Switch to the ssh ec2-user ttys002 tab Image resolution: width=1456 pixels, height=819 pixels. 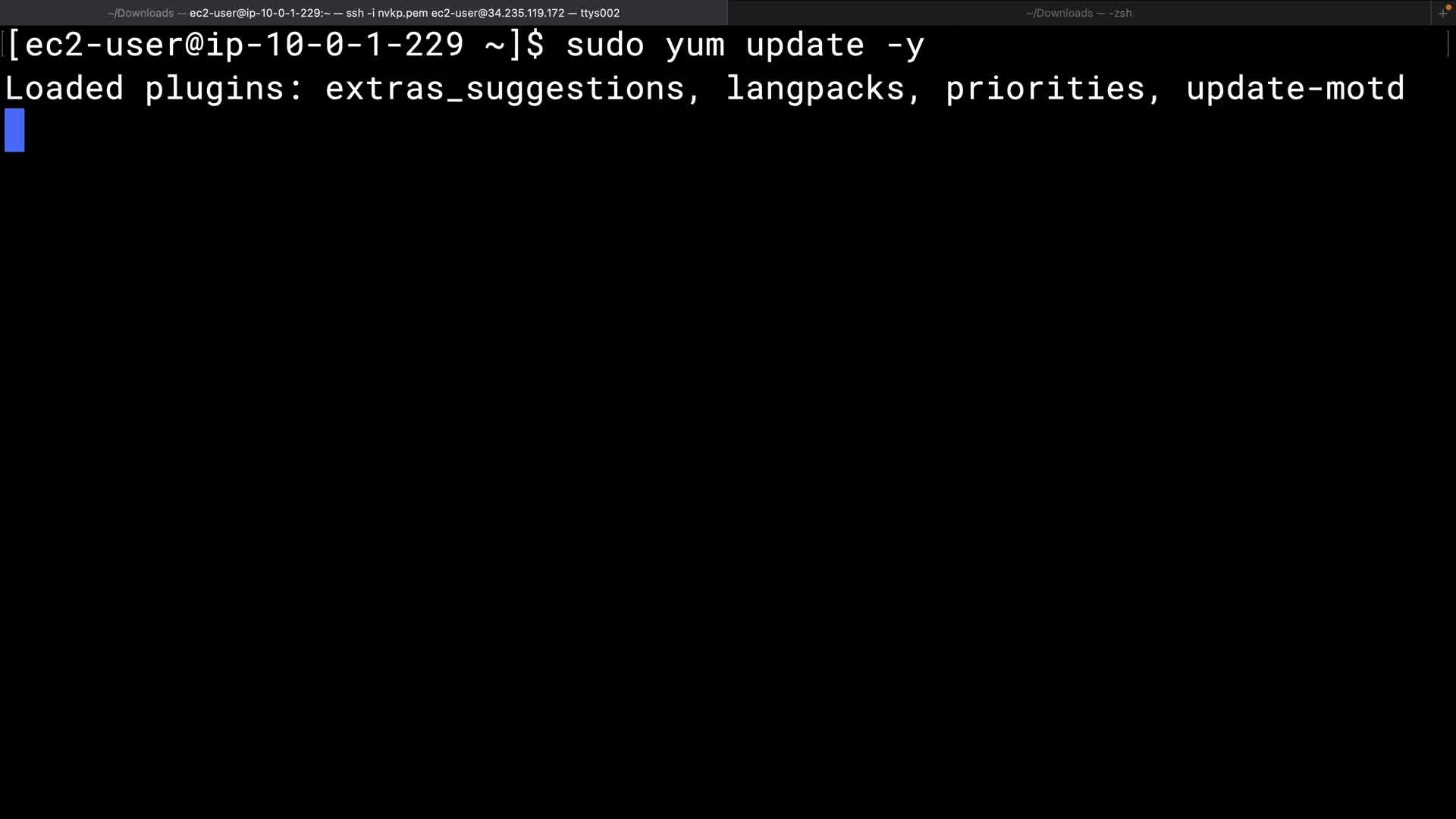363,13
